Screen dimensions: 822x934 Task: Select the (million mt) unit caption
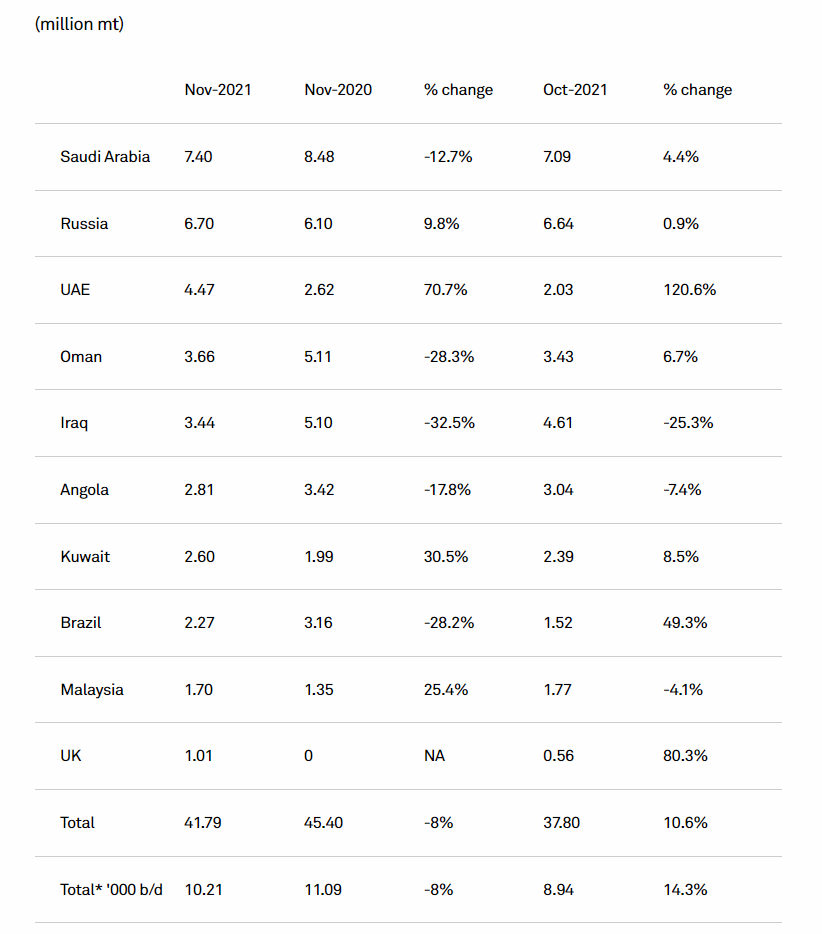[79, 24]
